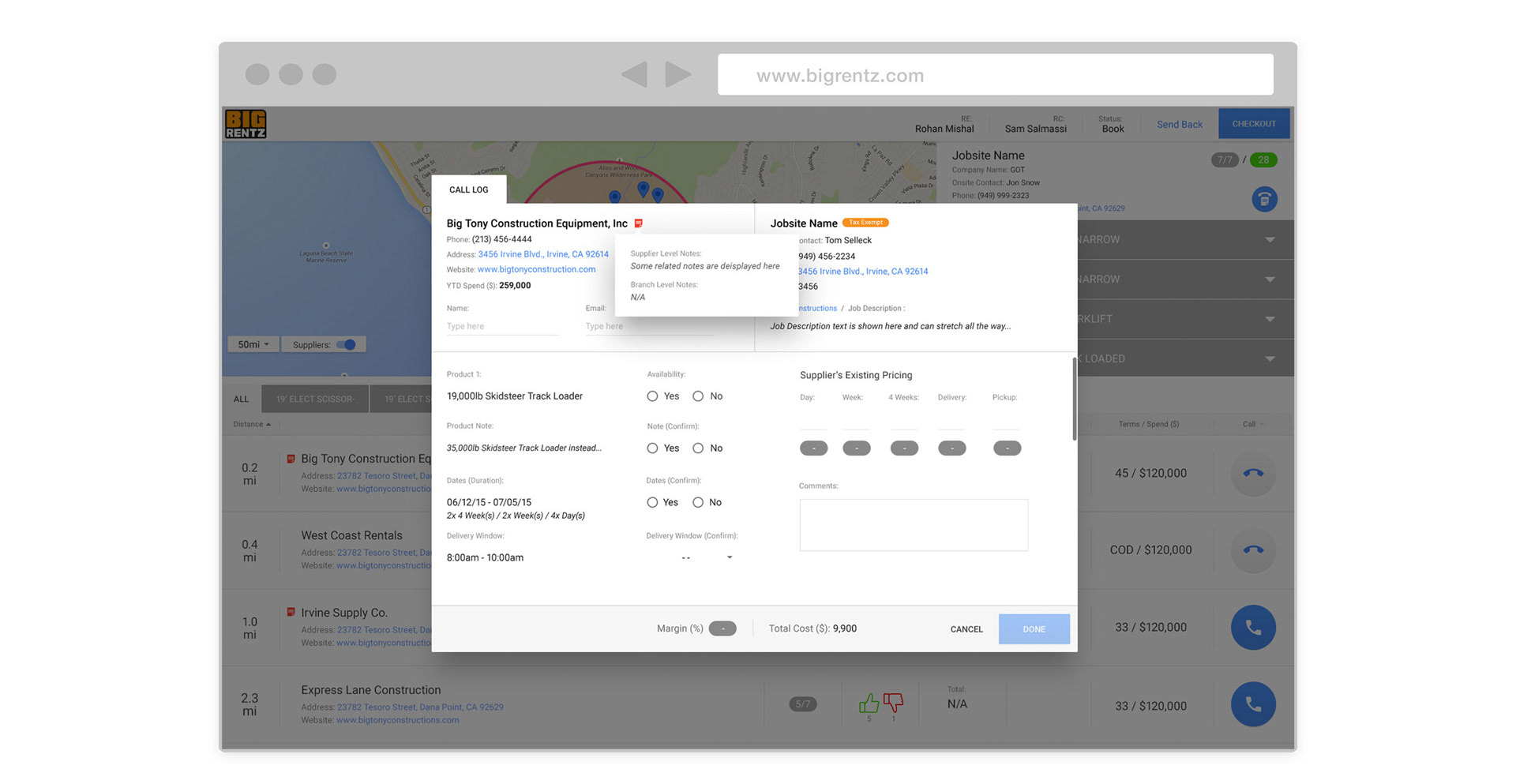Click the Pickup pricing pill

(1007, 448)
